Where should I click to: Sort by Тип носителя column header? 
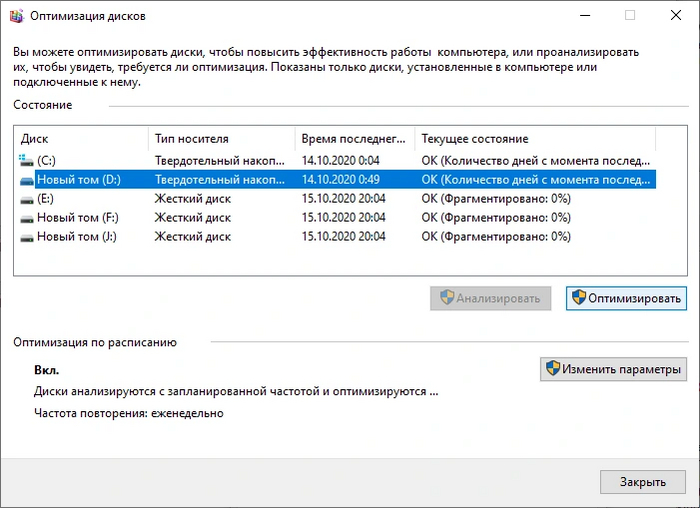pyautogui.click(x=221, y=139)
